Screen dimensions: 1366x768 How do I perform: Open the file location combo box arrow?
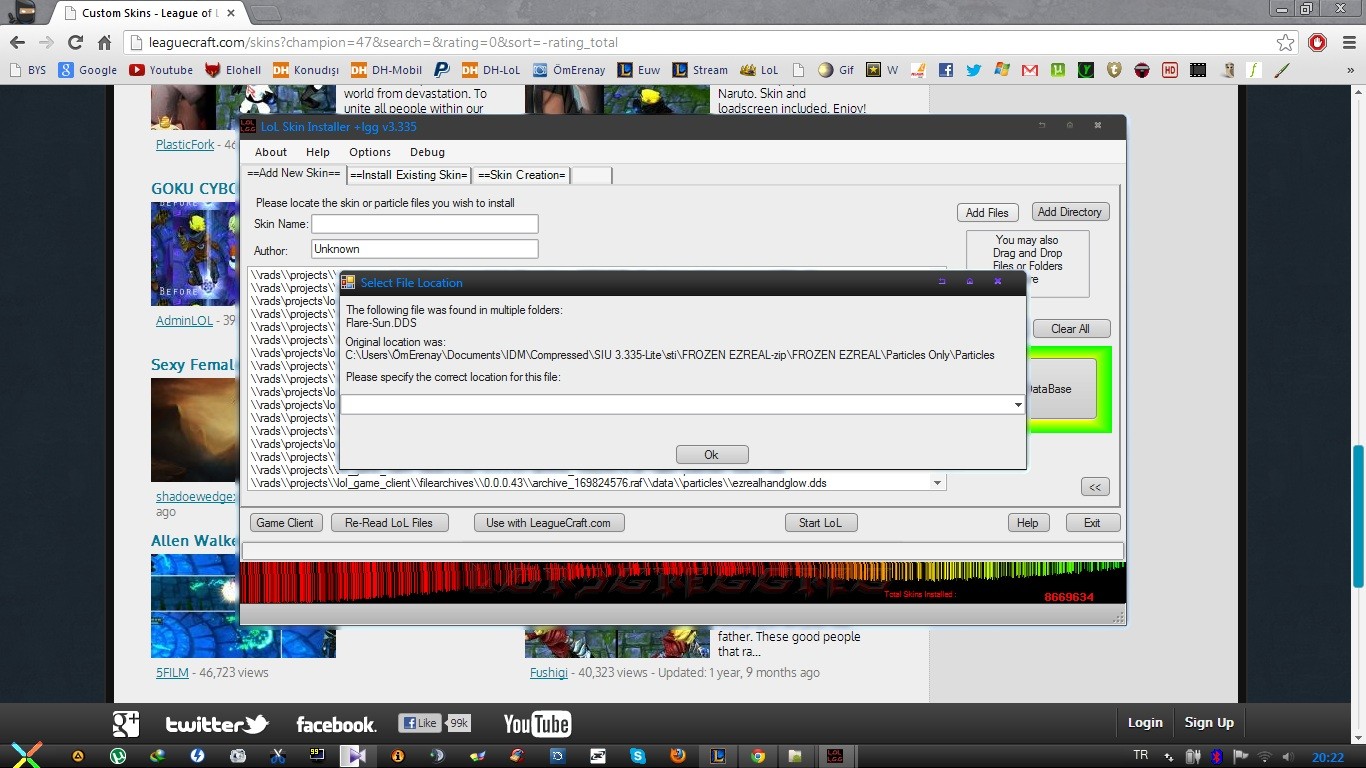click(1018, 405)
